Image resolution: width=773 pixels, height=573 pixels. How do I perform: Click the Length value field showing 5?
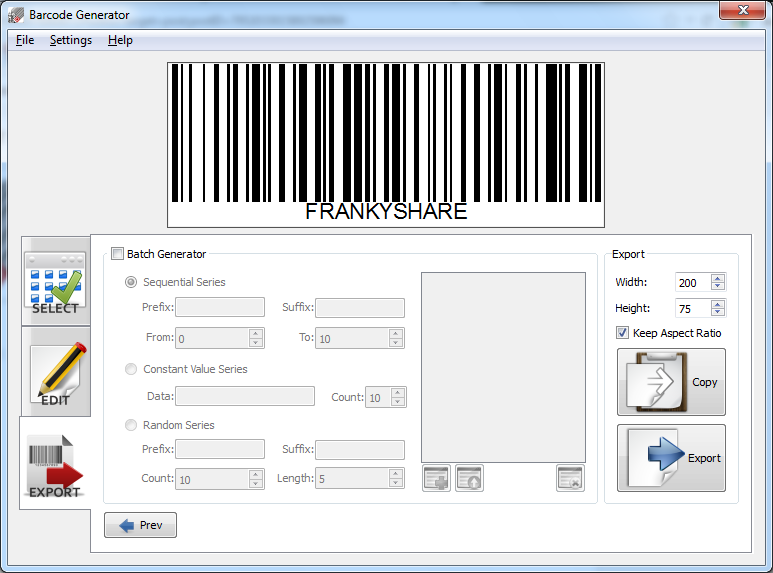point(352,478)
